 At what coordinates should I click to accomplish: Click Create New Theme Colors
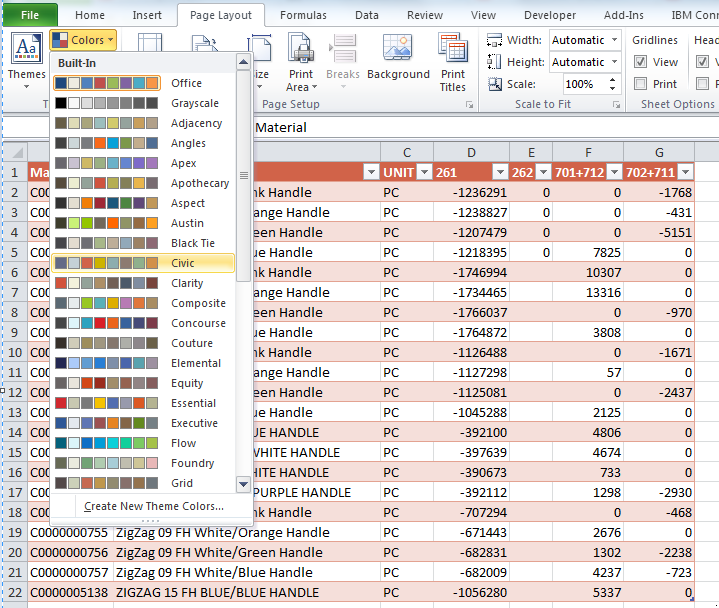coord(154,506)
